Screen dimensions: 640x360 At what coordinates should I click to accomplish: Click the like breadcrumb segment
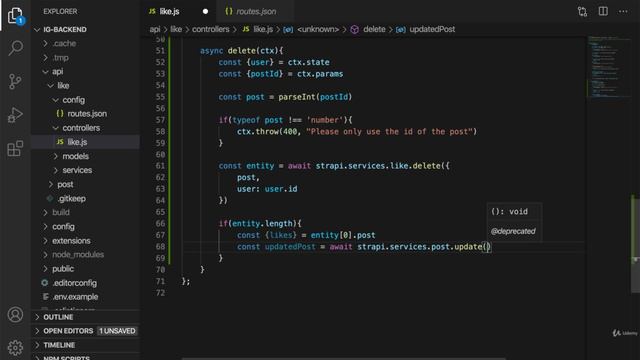pos(176,29)
